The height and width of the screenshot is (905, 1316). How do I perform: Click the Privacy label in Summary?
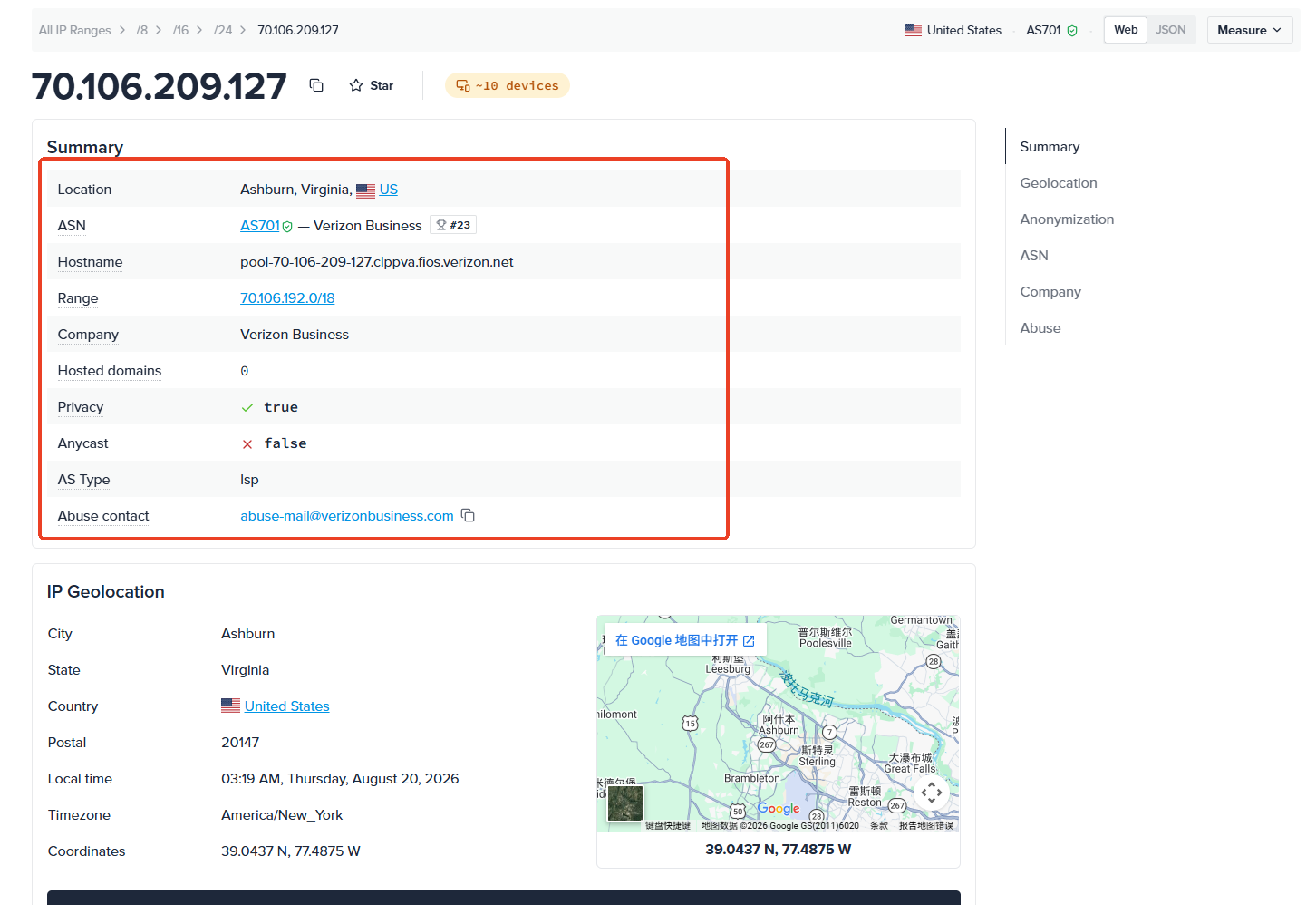(x=81, y=407)
